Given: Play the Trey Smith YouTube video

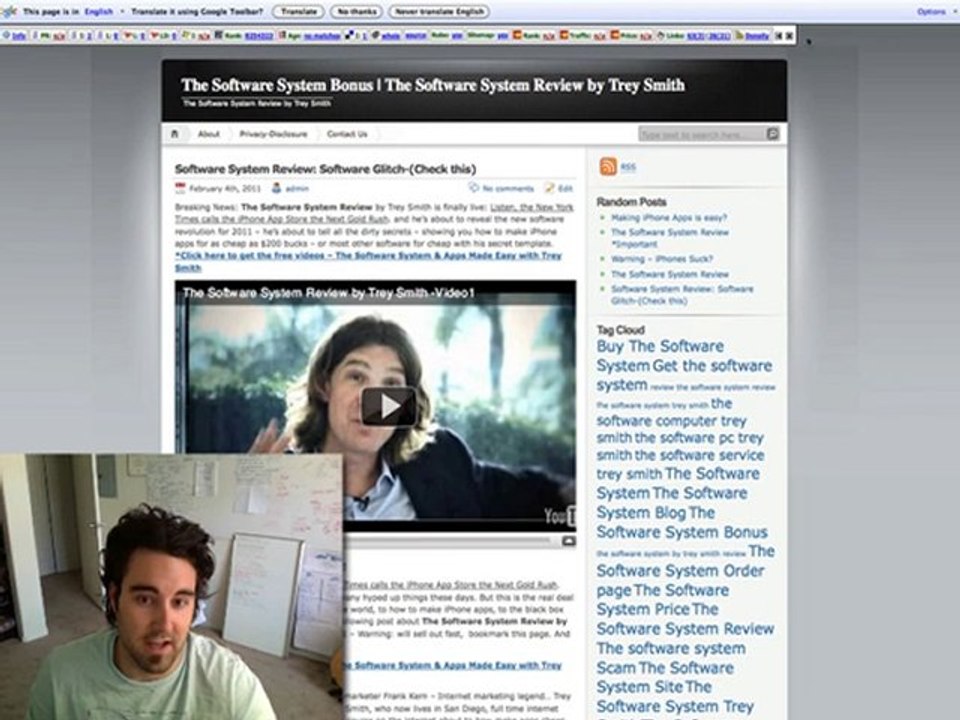Looking at the screenshot, I should coord(389,406).
